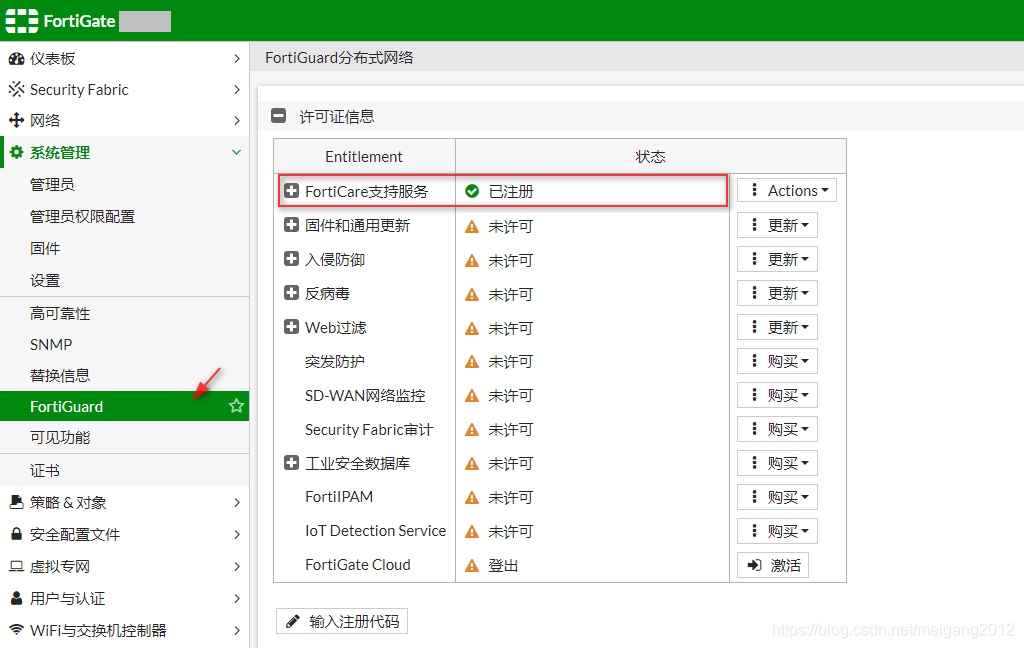Click the warning icon in SD-WAN网络监控 row
Screen dimensions: 1024x648
(472, 396)
